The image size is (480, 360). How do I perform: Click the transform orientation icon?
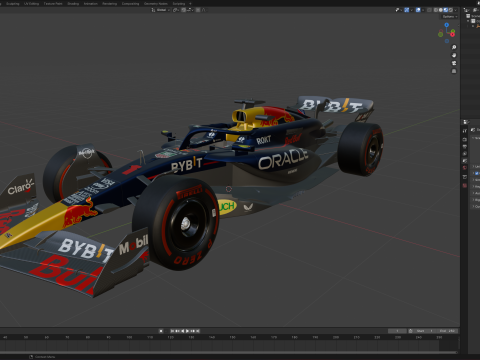tap(153, 10)
